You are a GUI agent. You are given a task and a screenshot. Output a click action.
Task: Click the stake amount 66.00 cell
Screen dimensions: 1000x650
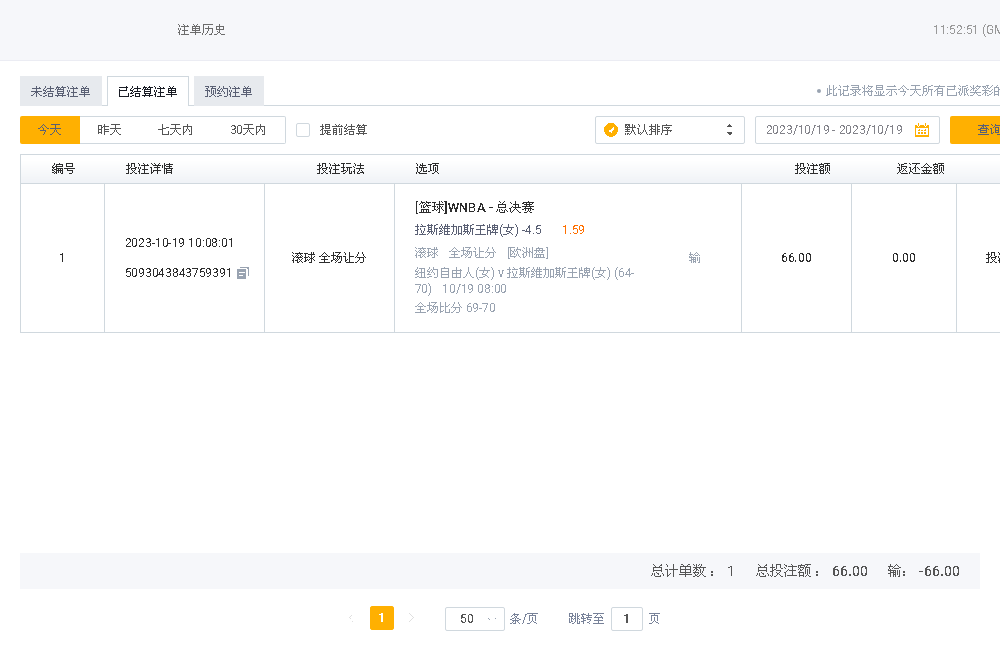797,258
